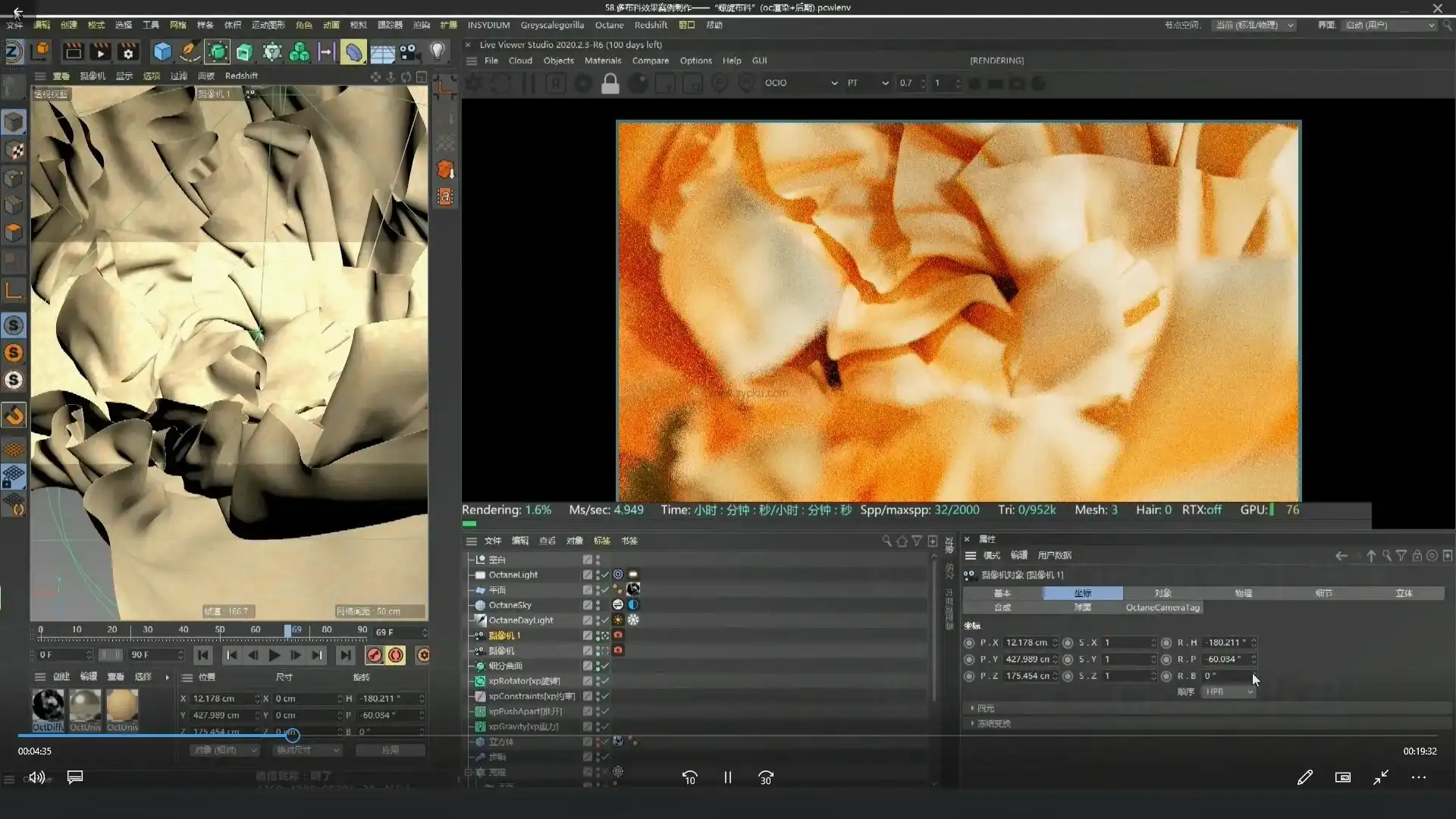Open render settings via the gear clapperboard icon
The width and height of the screenshot is (1456, 819).
pos(127,51)
